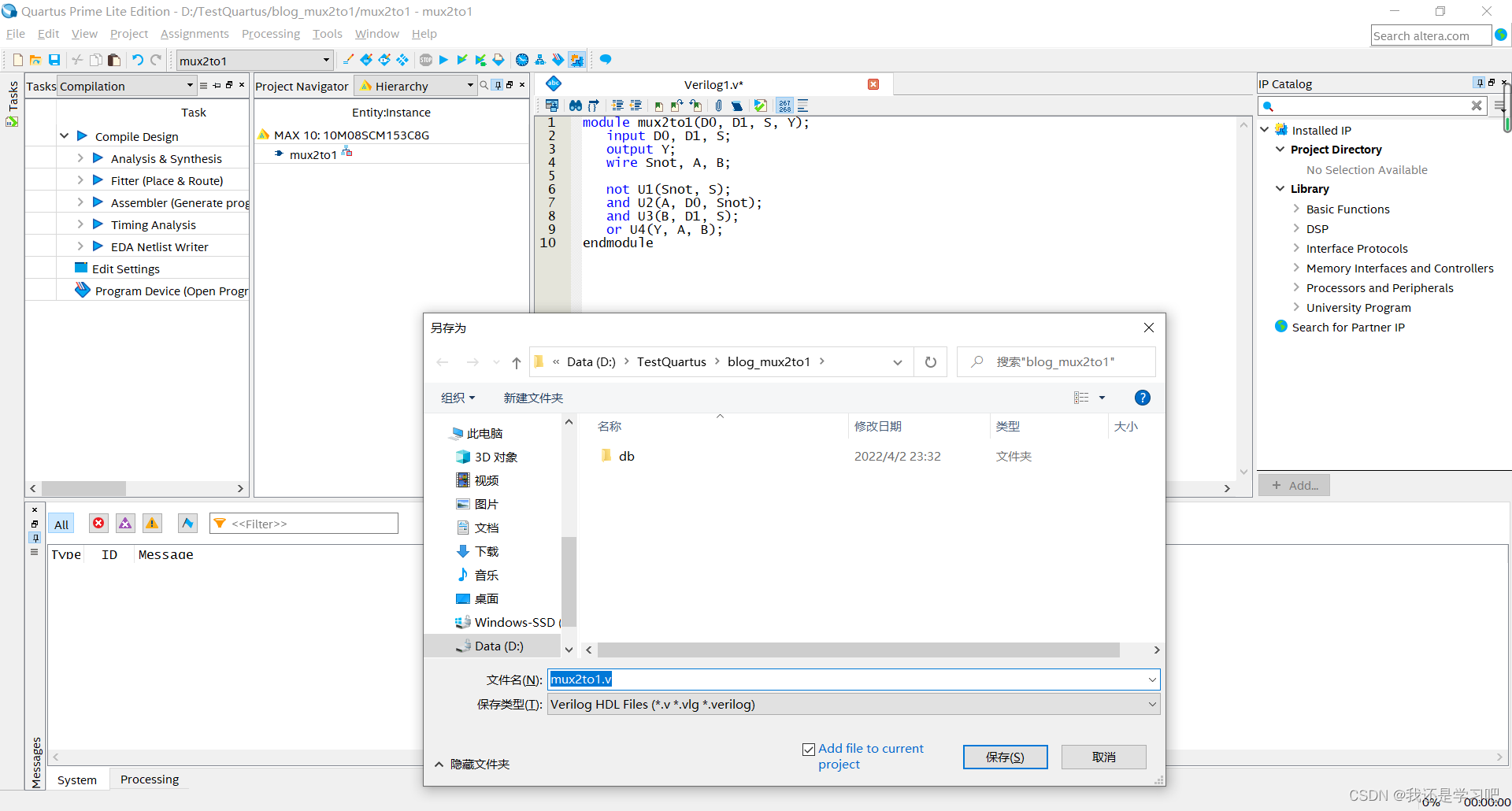This screenshot has height=811, width=1512.
Task: Click Search for Partner IP link
Action: tap(1347, 328)
